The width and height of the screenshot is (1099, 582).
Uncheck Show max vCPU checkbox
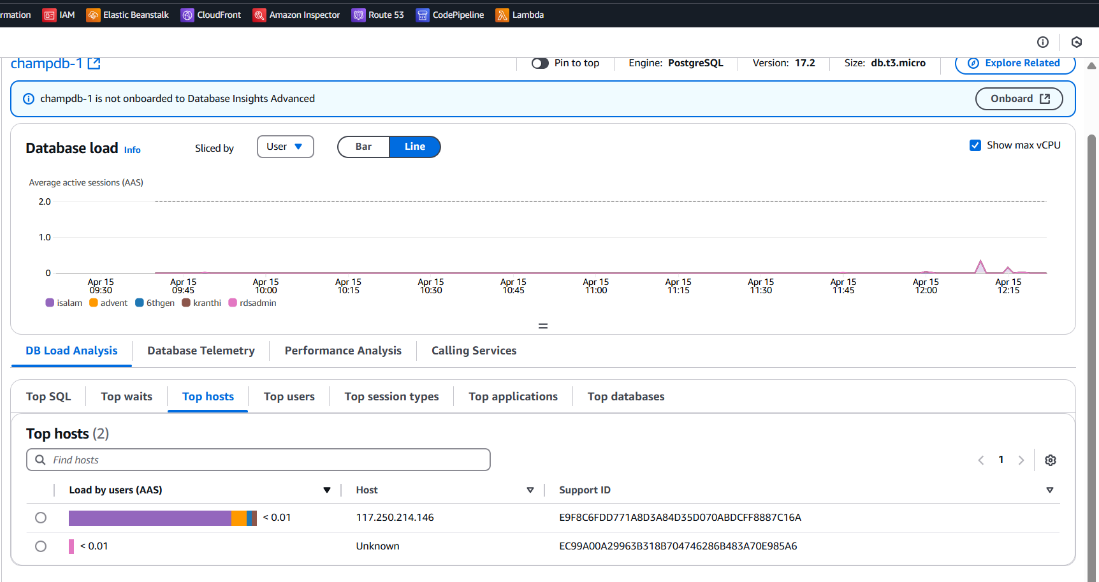[975, 145]
